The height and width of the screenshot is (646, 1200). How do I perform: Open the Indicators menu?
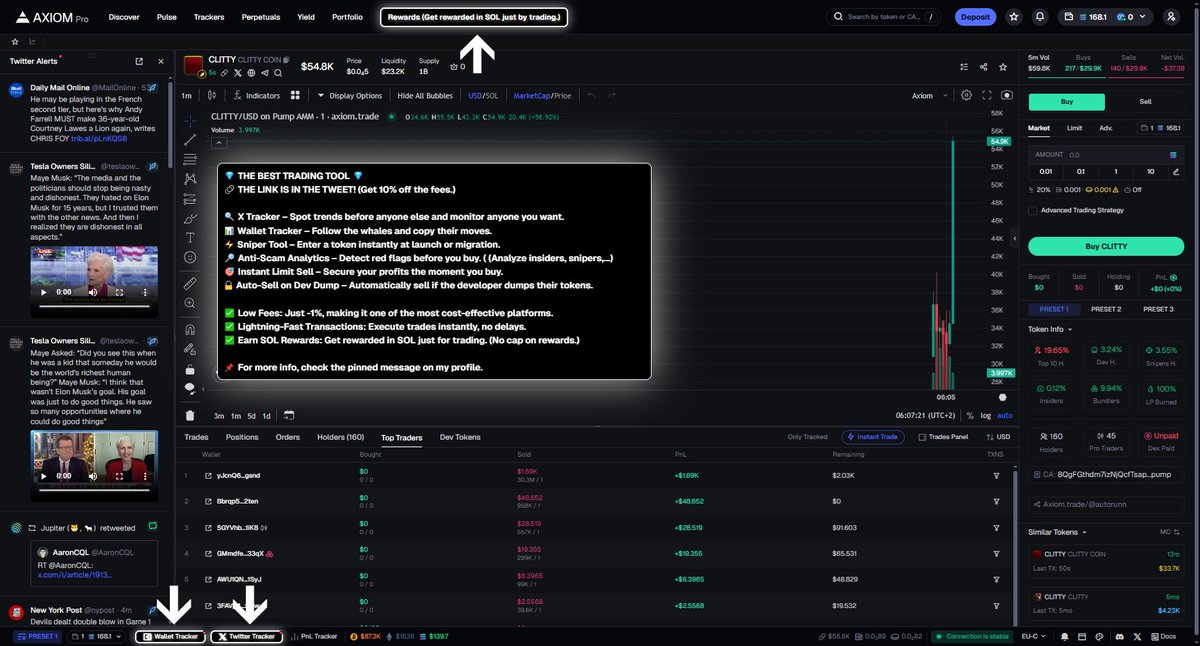pyautogui.click(x=257, y=96)
